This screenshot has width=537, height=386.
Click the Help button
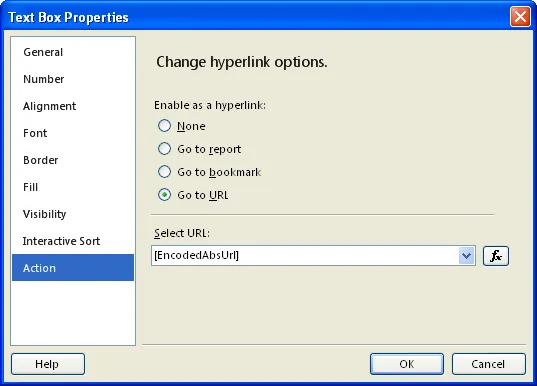point(48,364)
